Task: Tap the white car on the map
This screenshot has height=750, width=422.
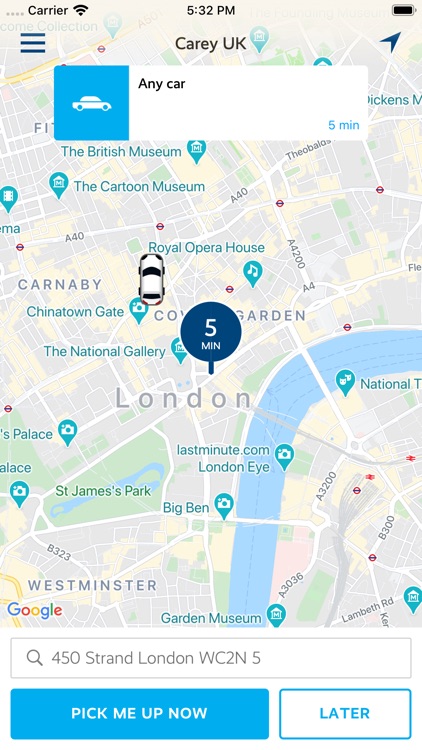Action: click(152, 279)
